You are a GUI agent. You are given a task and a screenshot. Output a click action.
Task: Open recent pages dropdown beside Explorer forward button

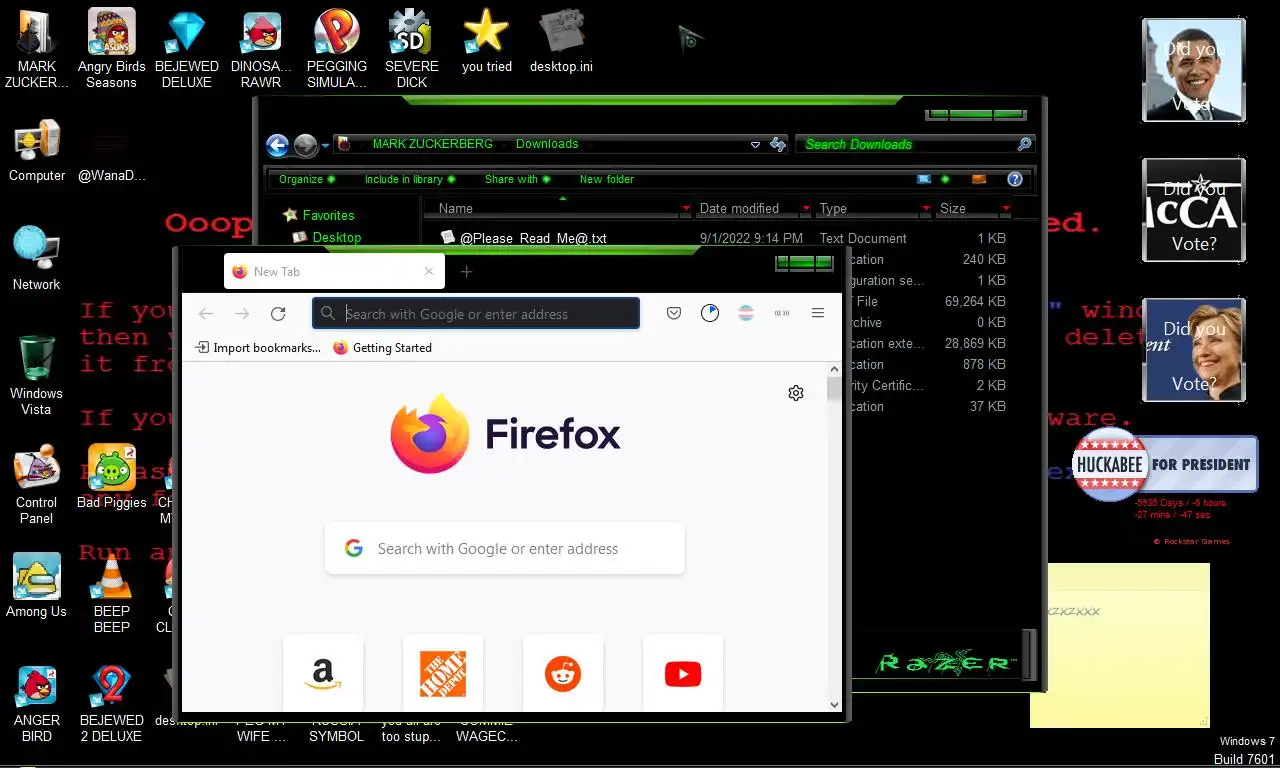(325, 146)
